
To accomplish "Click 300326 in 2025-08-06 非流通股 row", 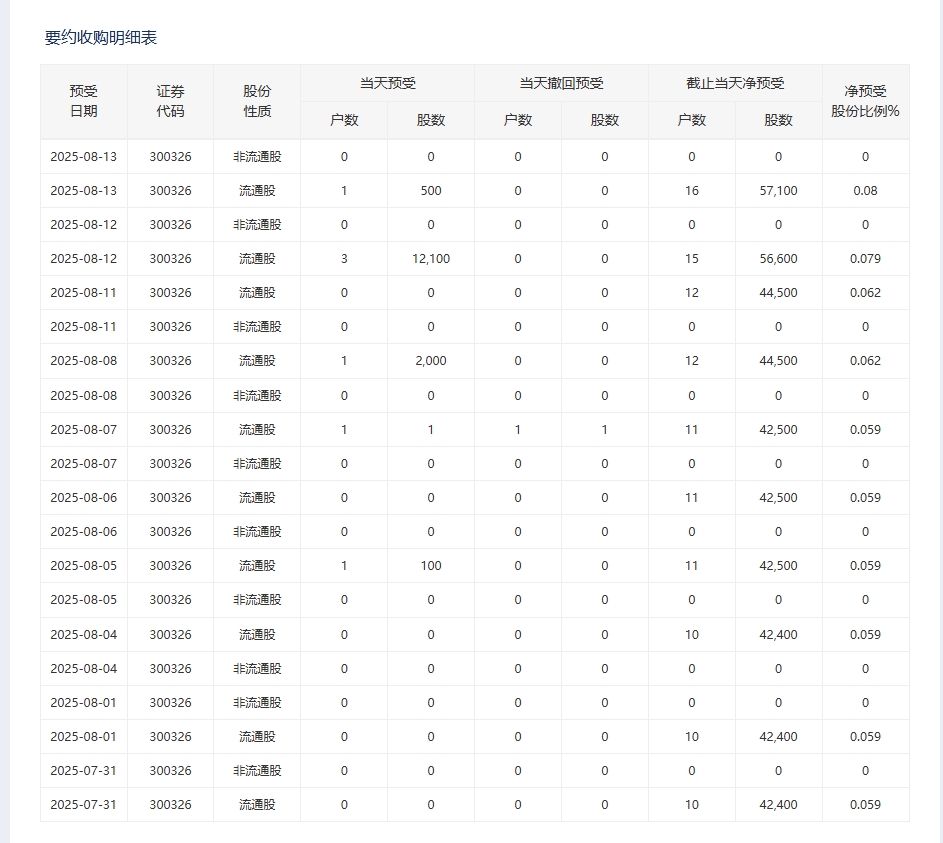I will point(170,532).
